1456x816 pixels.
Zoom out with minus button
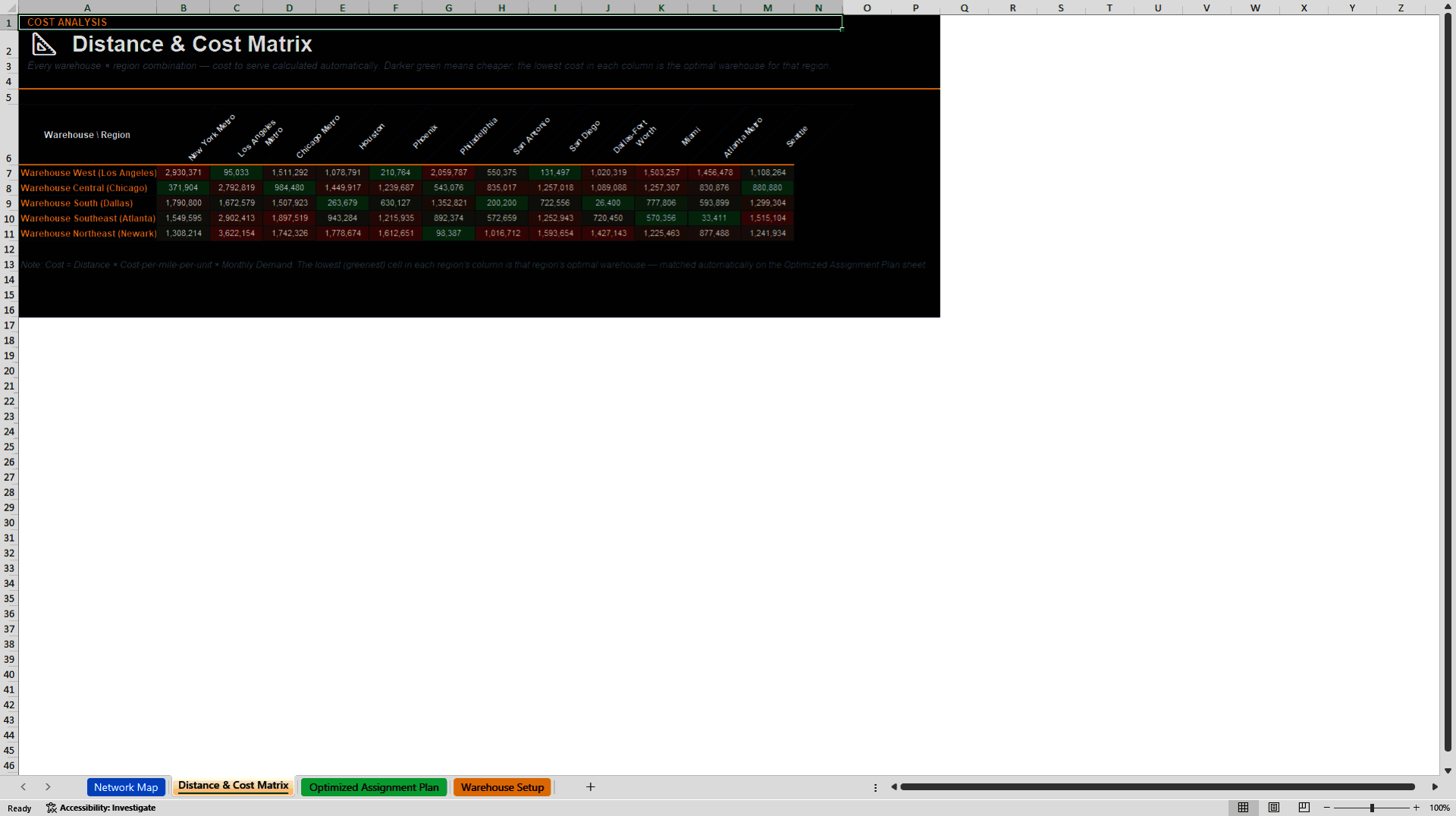[1327, 808]
